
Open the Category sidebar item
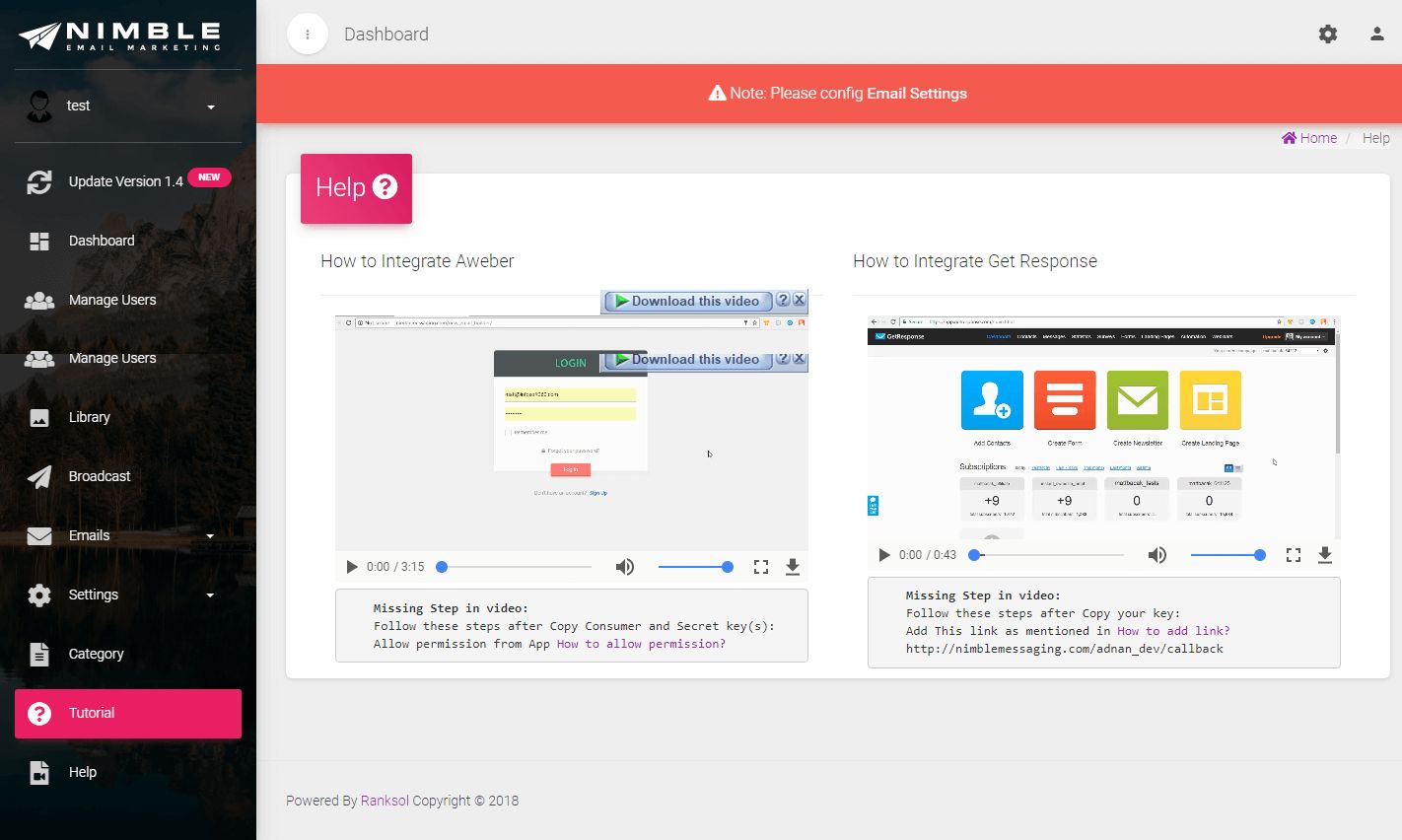tap(128, 654)
